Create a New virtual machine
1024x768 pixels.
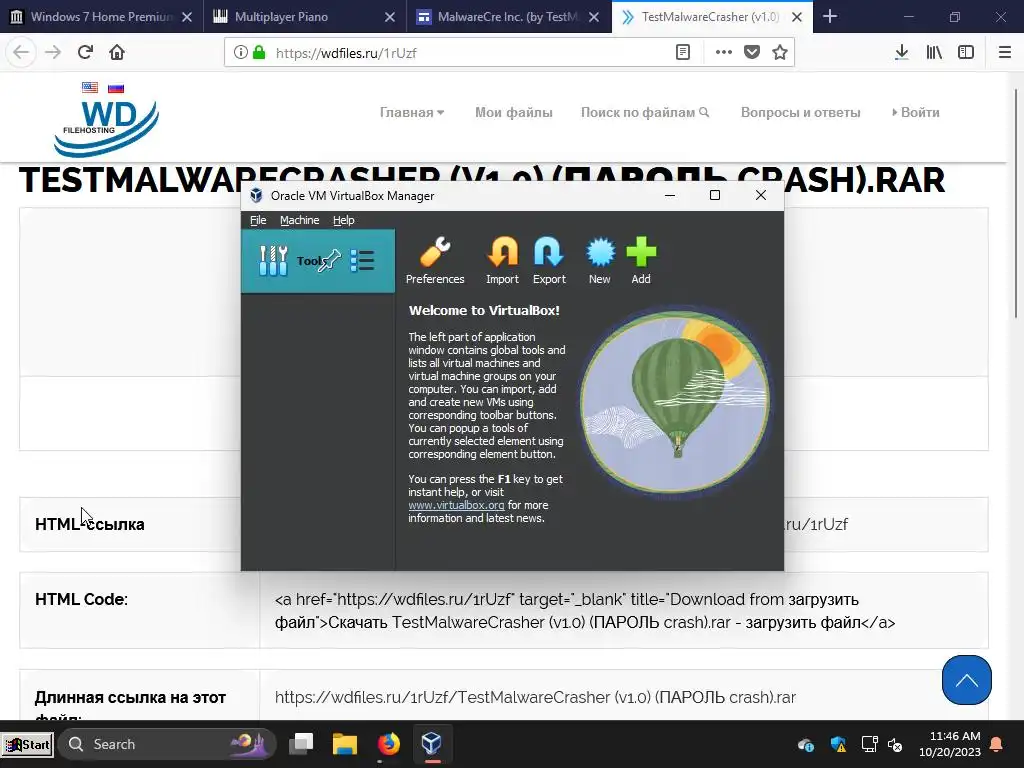(600, 261)
